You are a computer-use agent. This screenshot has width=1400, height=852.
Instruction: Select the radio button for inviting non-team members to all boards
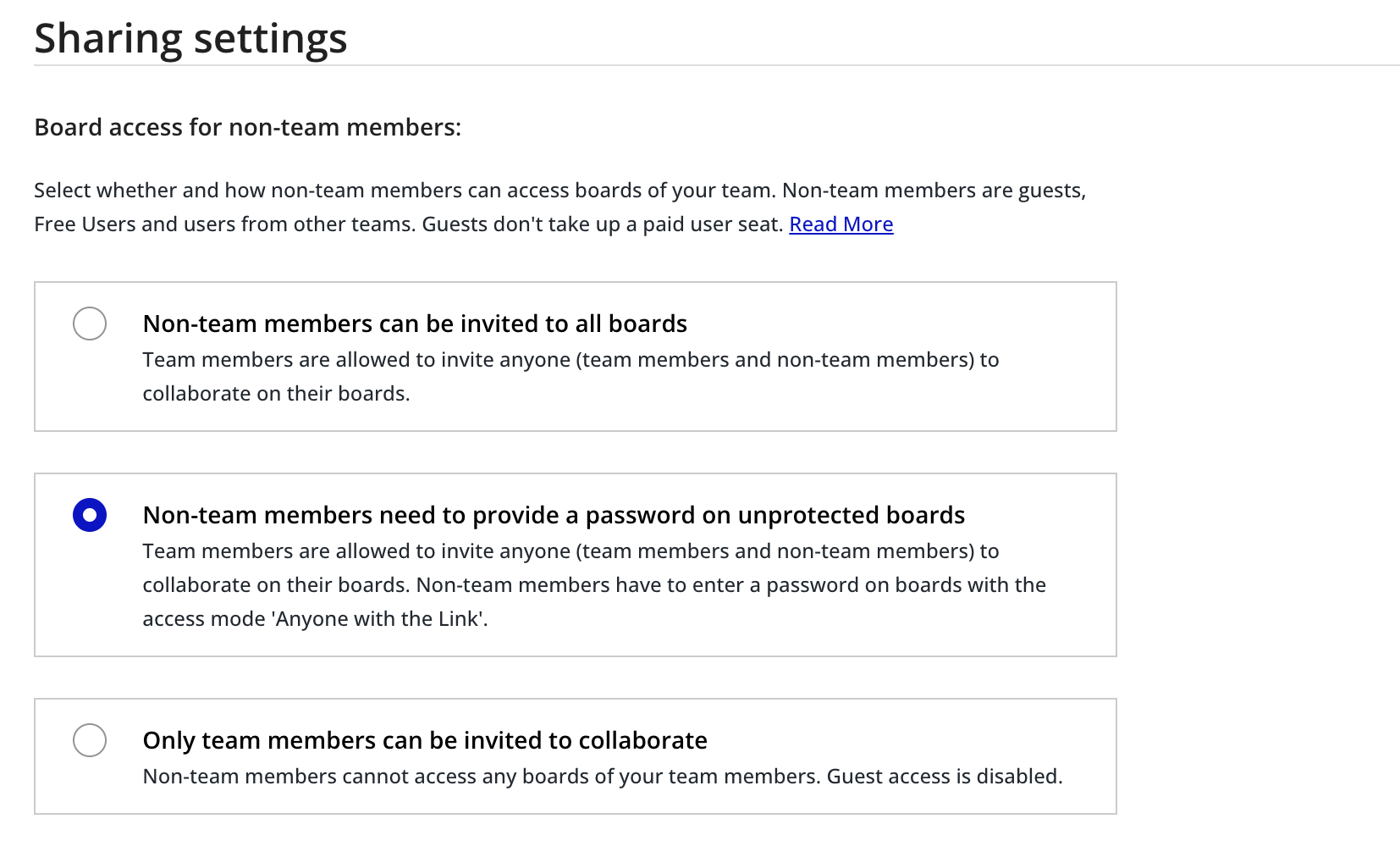coord(90,324)
